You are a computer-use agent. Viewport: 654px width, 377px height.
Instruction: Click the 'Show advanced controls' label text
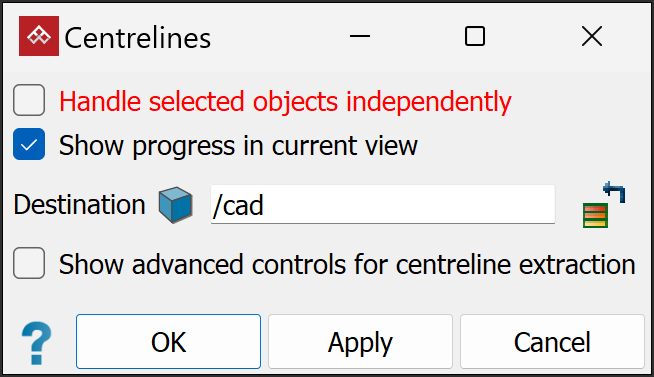(x=347, y=264)
